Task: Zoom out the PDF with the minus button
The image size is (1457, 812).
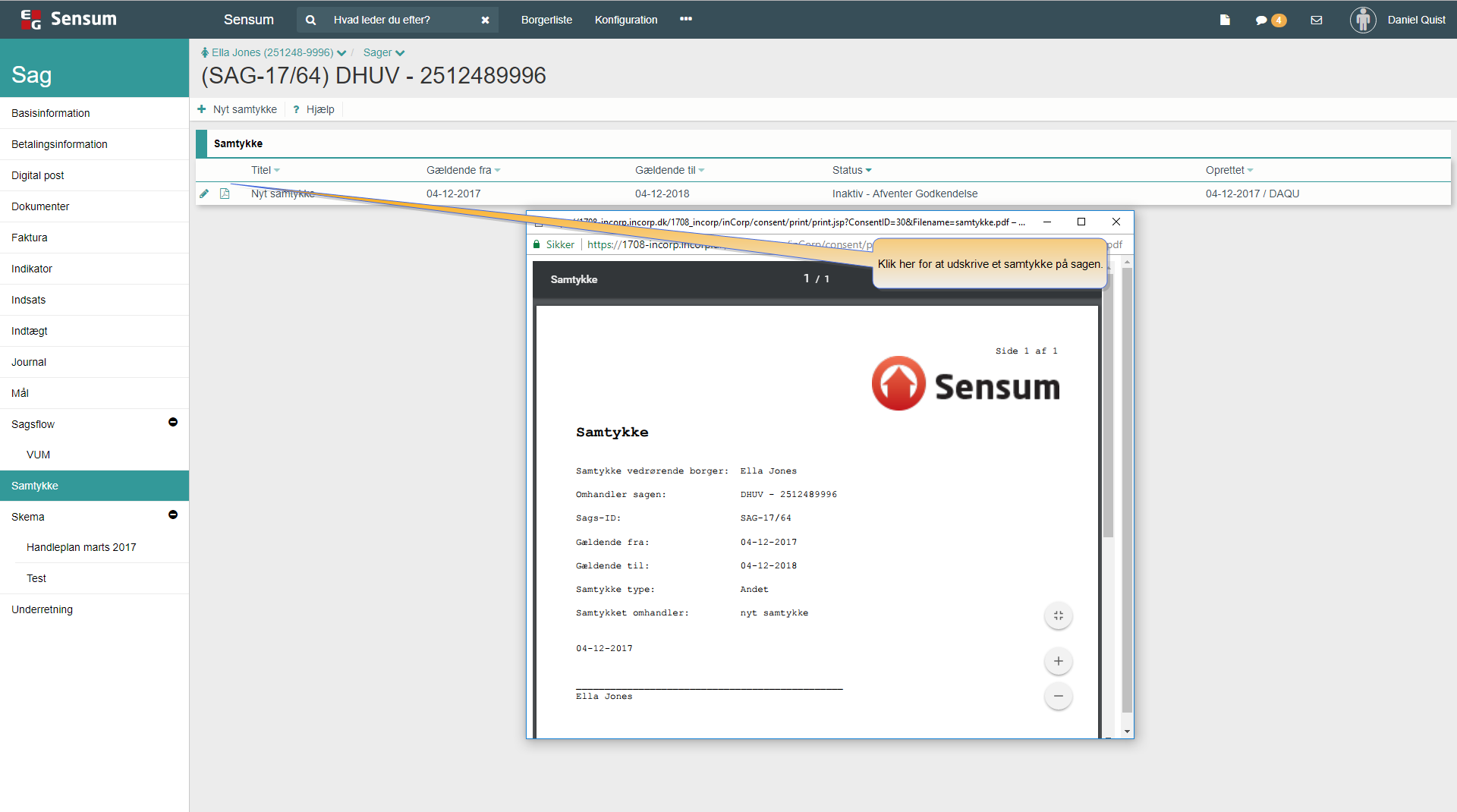Action: pyautogui.click(x=1059, y=696)
